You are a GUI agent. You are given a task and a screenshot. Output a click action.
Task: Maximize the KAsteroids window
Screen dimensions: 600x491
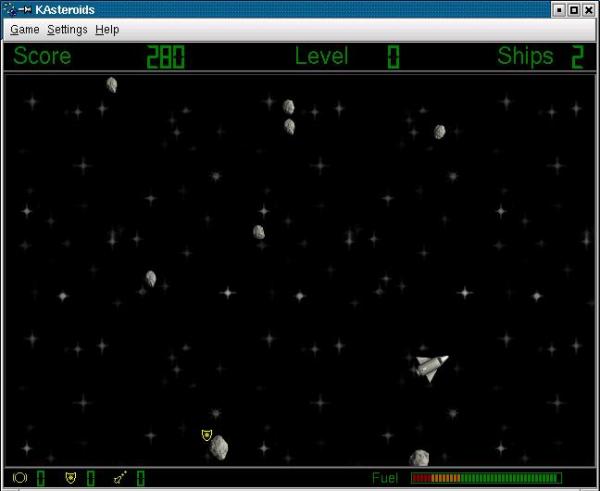click(x=574, y=10)
